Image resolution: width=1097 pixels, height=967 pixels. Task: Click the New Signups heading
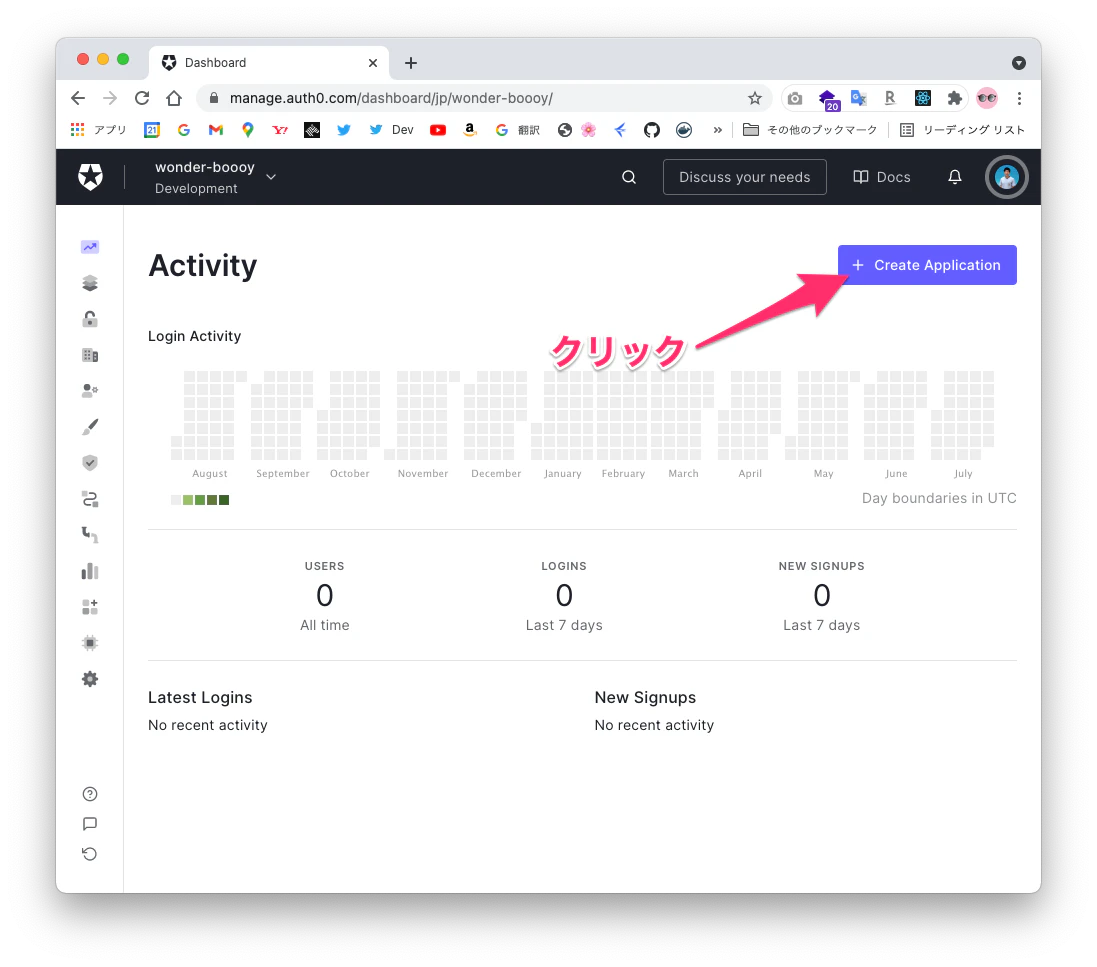coord(645,698)
